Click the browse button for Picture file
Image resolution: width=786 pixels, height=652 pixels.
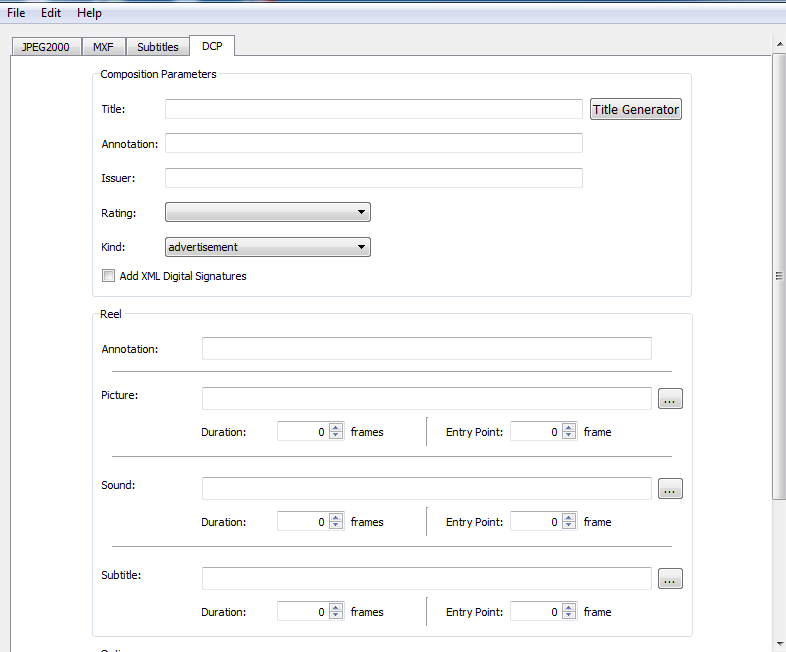tap(670, 399)
